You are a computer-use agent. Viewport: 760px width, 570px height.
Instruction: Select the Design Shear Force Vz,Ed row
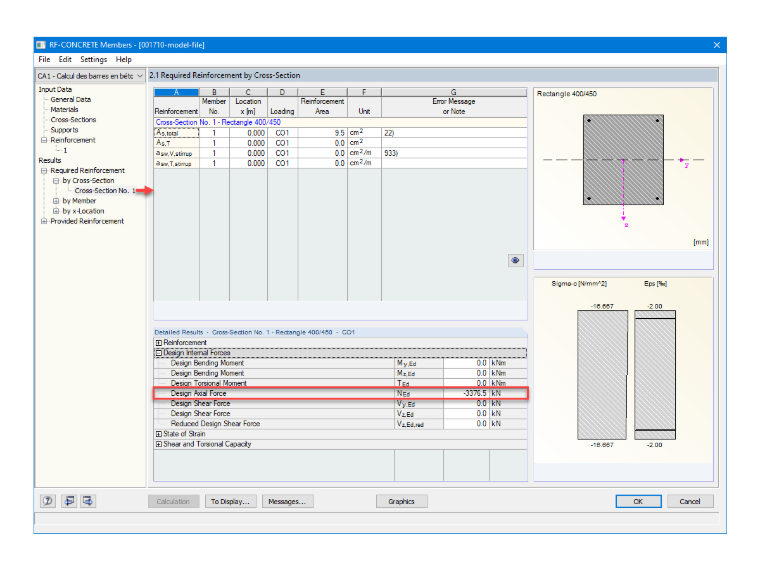[340, 414]
